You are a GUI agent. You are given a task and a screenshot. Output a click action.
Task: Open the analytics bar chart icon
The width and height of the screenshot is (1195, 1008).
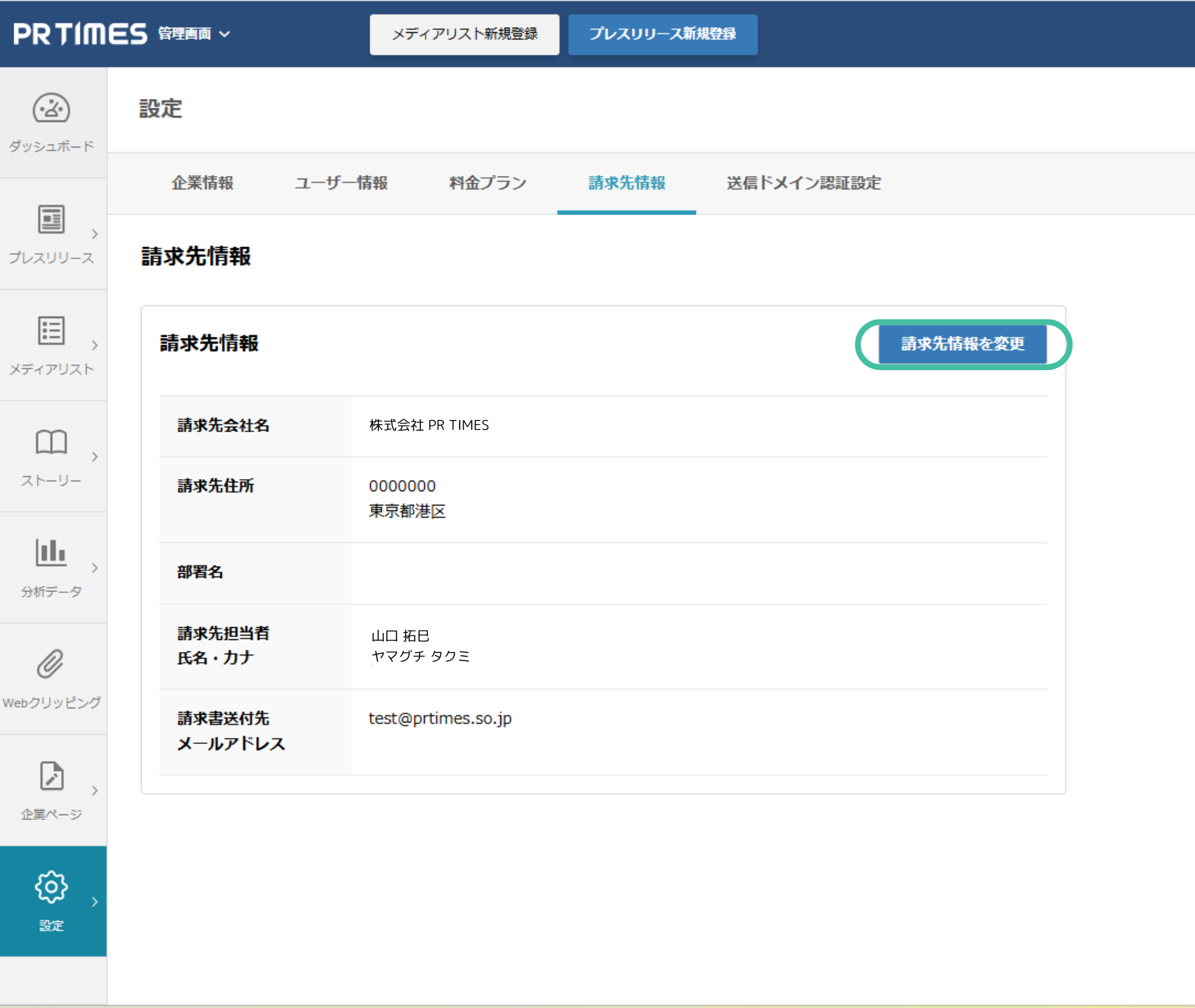pyautogui.click(x=51, y=552)
